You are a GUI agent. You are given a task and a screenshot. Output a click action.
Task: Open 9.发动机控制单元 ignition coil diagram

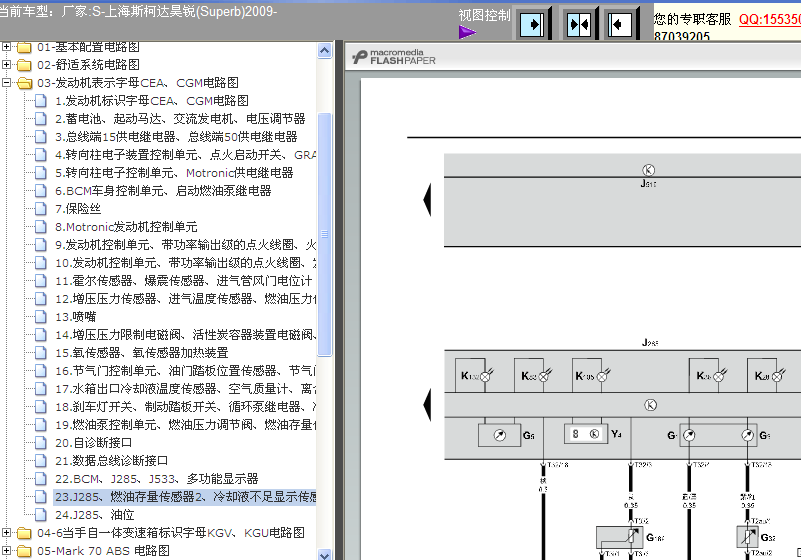[185, 244]
